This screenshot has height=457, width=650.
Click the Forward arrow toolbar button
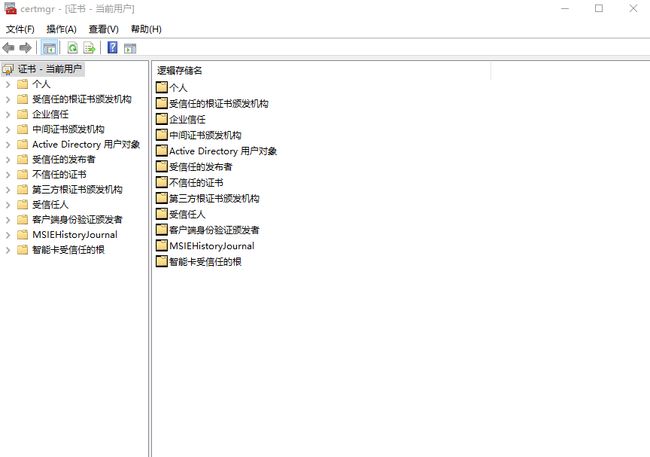[26, 48]
